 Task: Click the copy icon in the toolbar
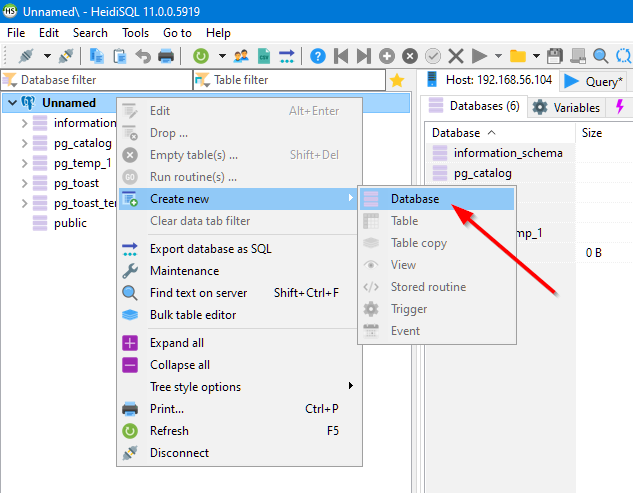(97, 56)
